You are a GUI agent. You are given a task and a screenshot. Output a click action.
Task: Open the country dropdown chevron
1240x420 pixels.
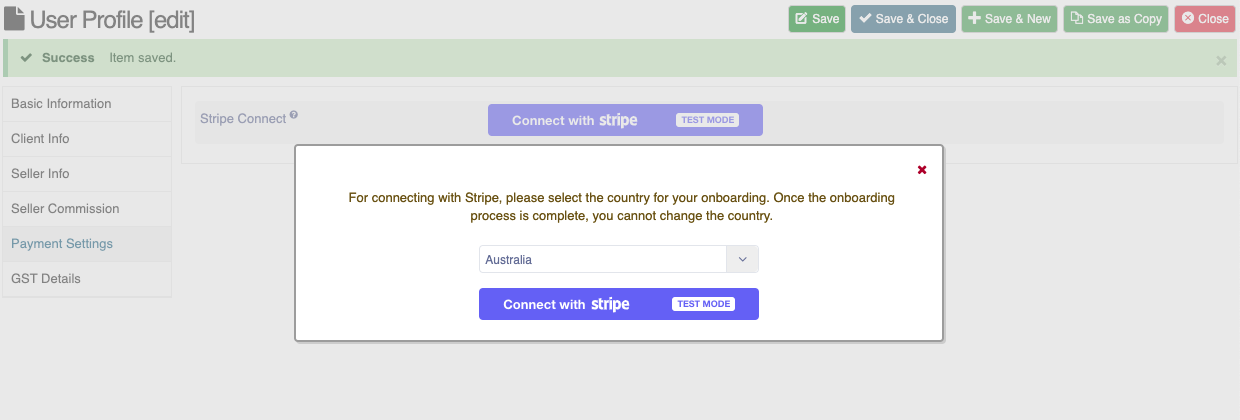742,259
